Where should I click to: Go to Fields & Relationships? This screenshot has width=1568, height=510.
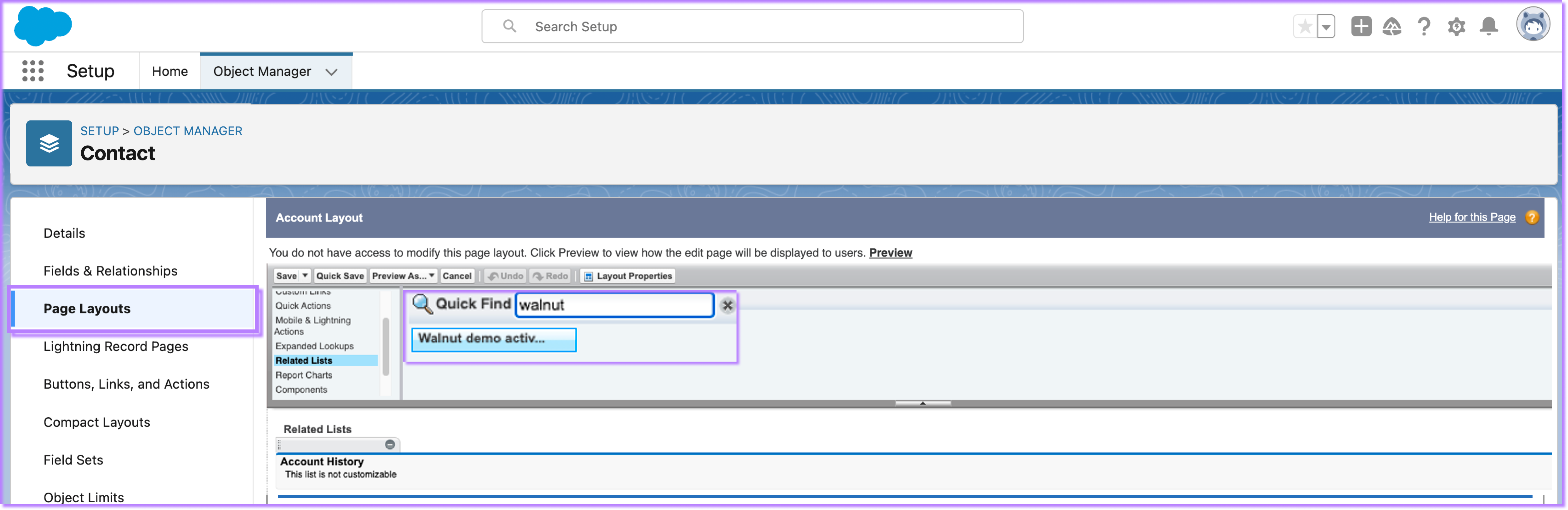point(110,271)
